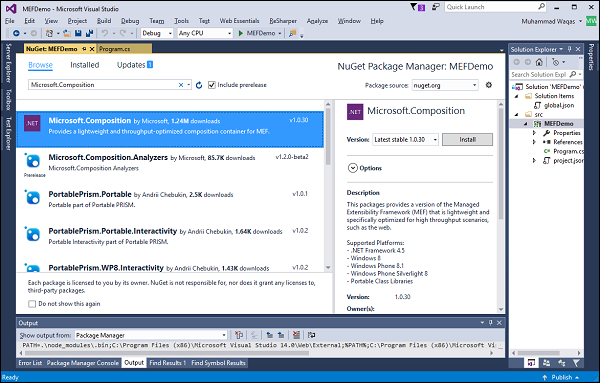This screenshot has width=600, height=383.
Task: Select Program.cs in Solution Explorer
Action: tap(568, 152)
